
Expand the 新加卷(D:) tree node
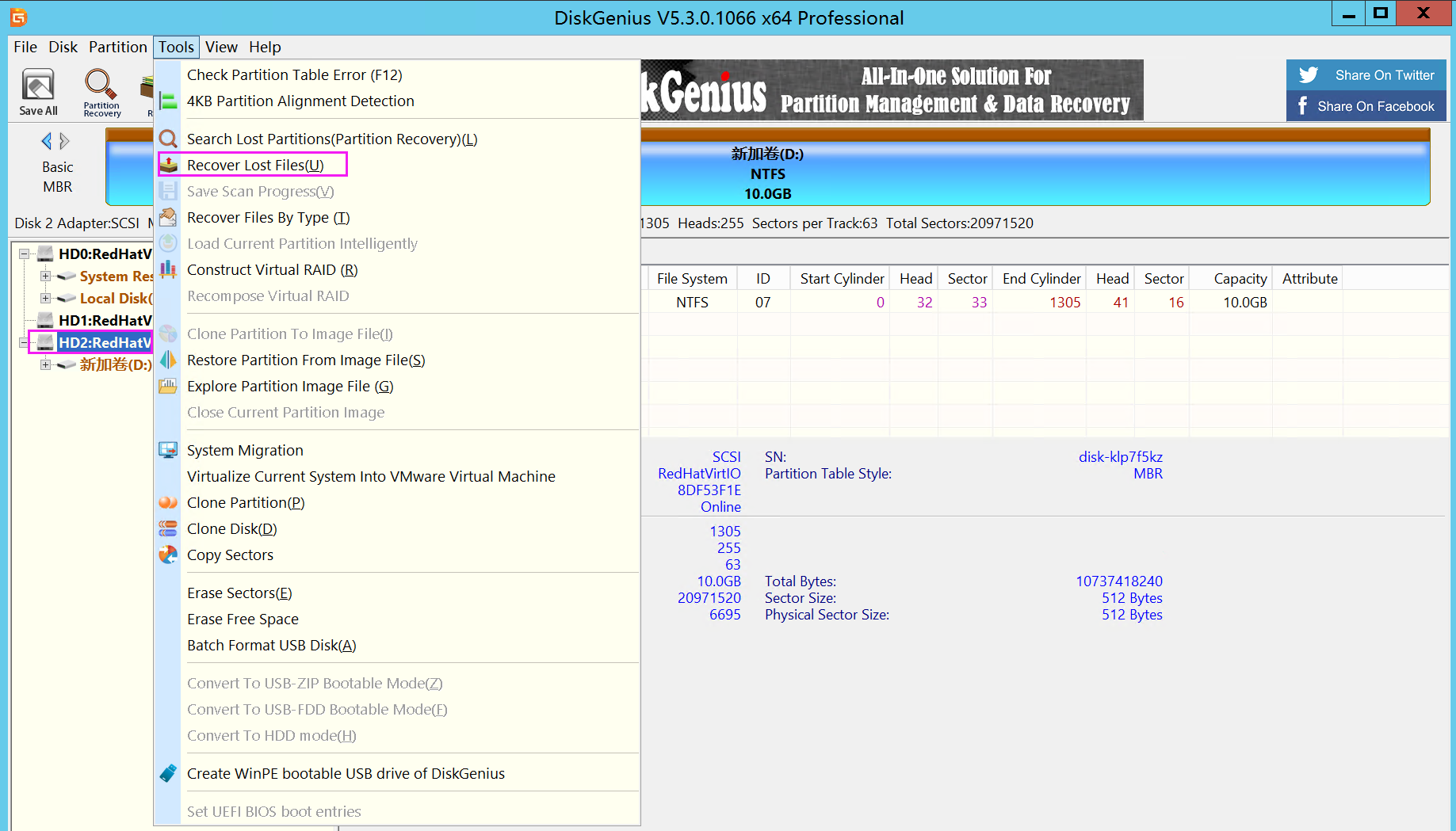45,365
